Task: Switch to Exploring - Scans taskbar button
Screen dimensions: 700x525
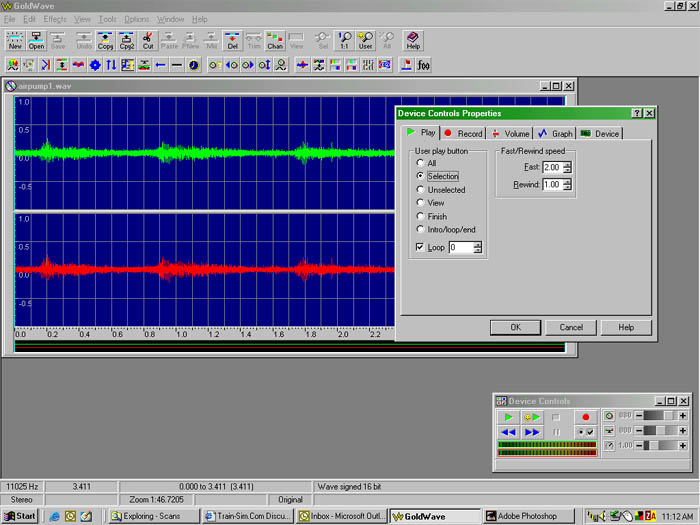Action: coord(154,516)
